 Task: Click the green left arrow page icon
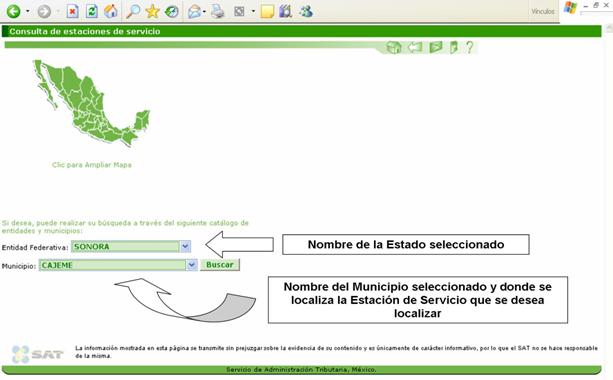coord(415,47)
